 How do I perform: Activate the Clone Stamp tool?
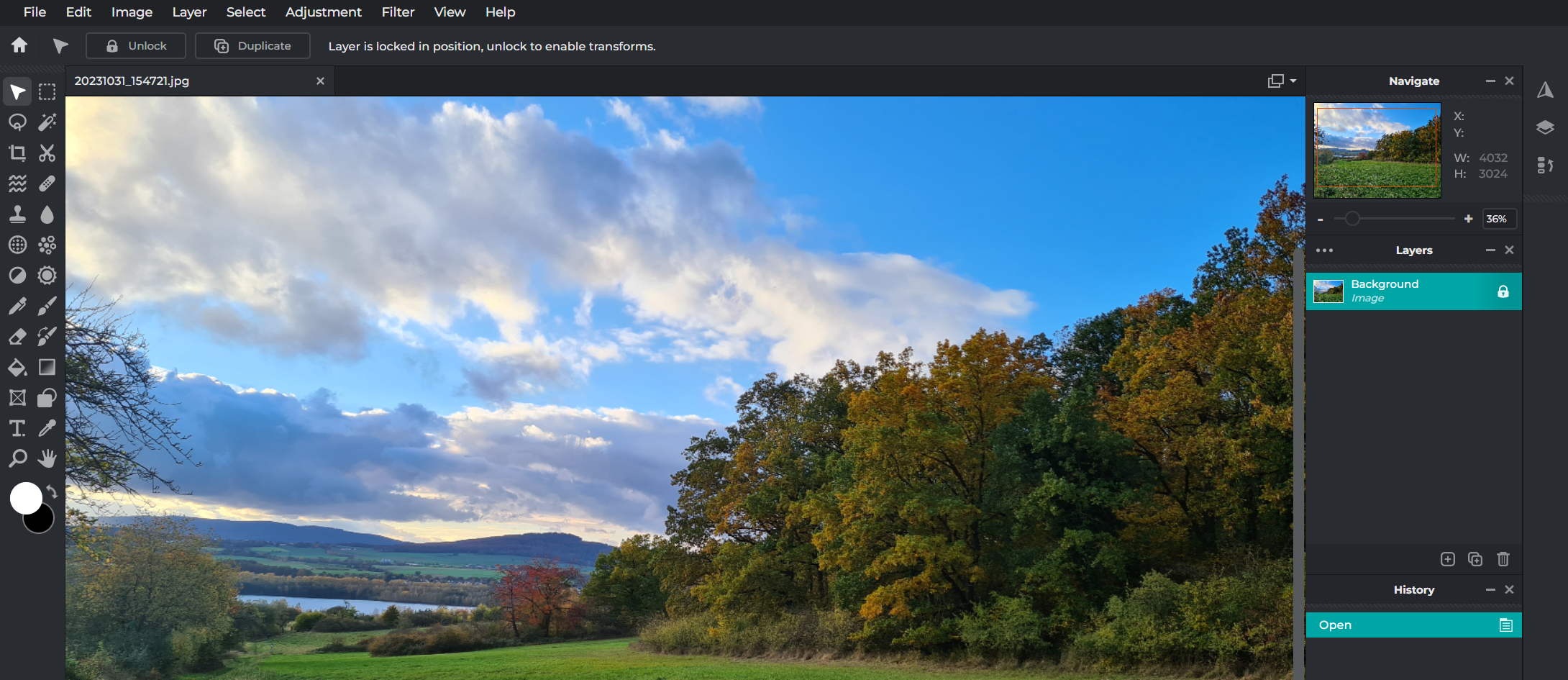(17, 214)
